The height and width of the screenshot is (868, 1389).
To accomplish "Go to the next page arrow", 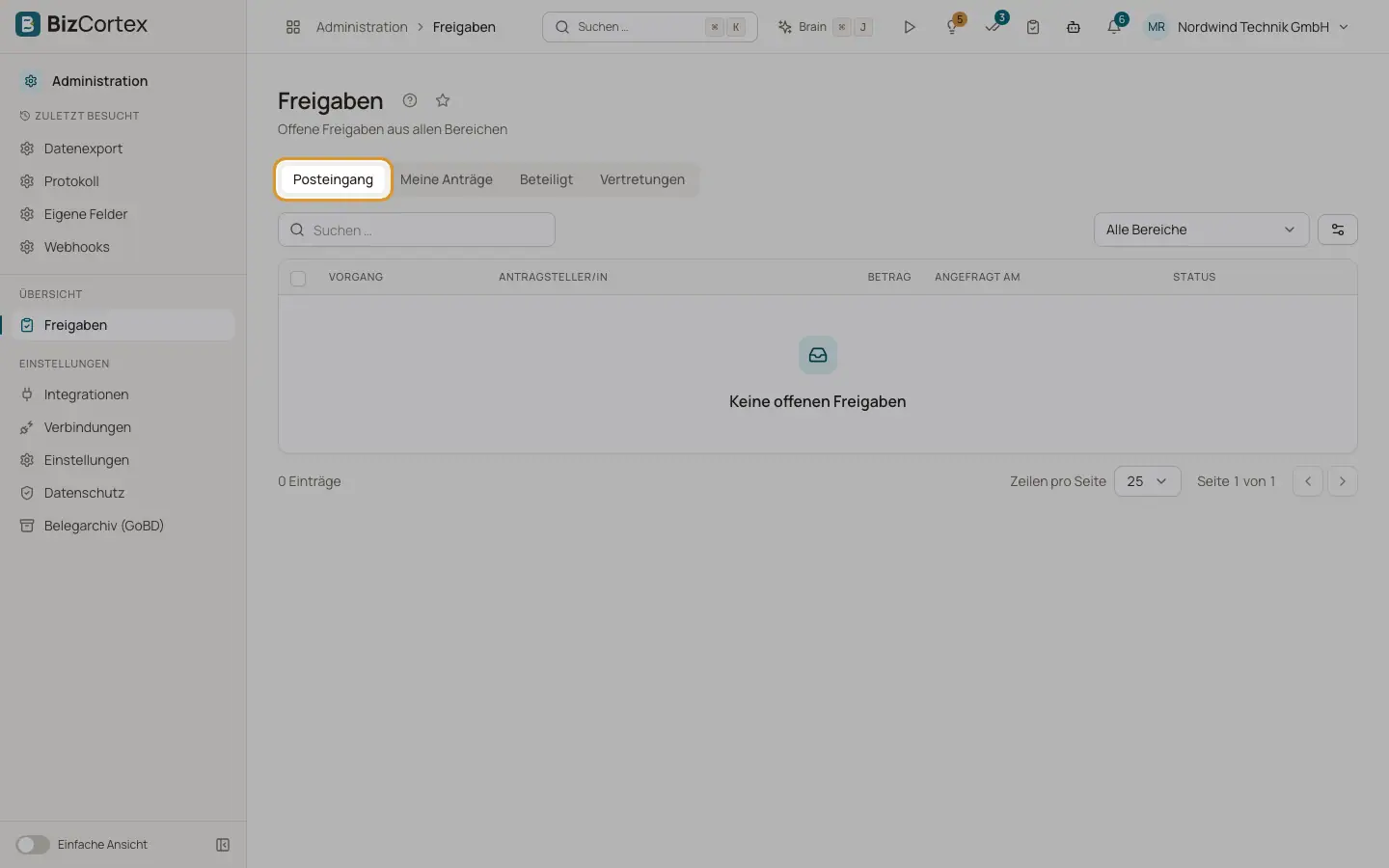I will [x=1343, y=481].
